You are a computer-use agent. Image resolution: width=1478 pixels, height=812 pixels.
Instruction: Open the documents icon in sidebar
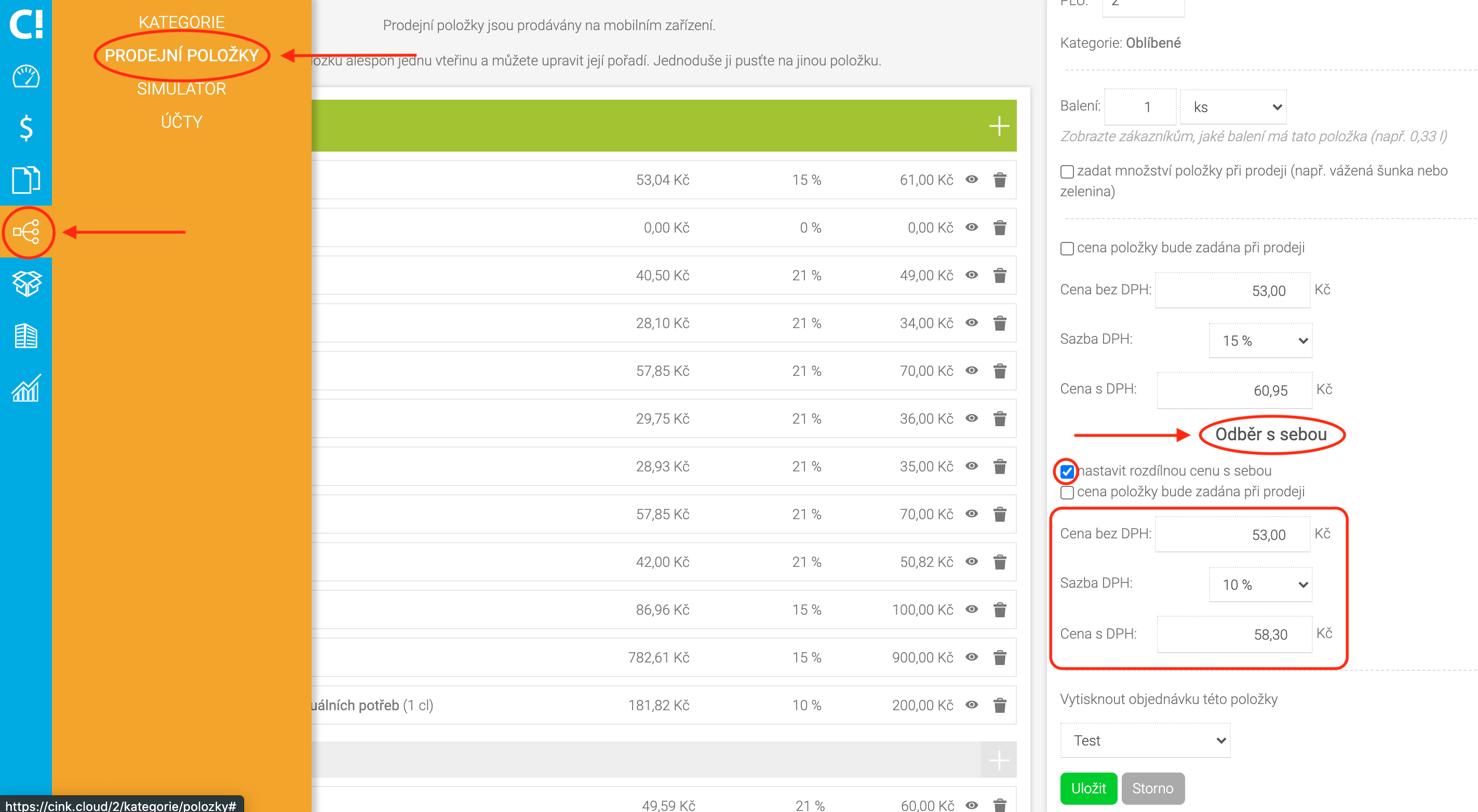click(26, 180)
